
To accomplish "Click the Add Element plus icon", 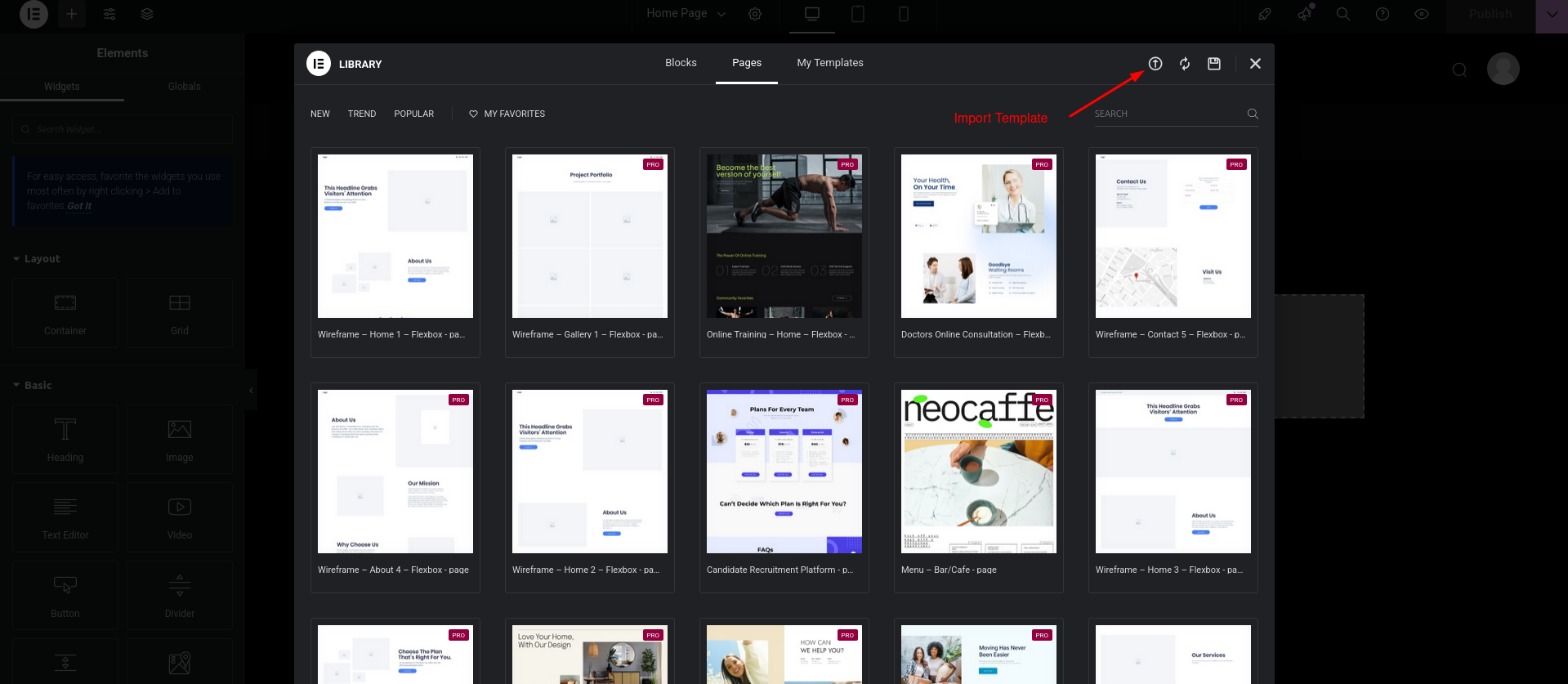I will [x=72, y=14].
